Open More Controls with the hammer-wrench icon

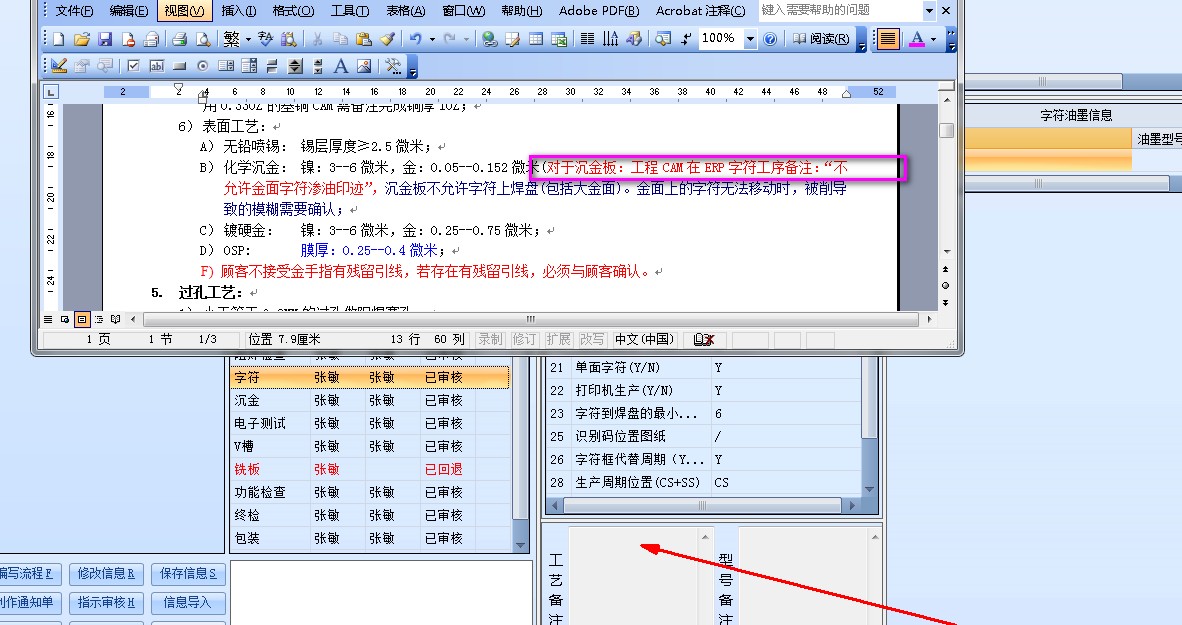(393, 66)
